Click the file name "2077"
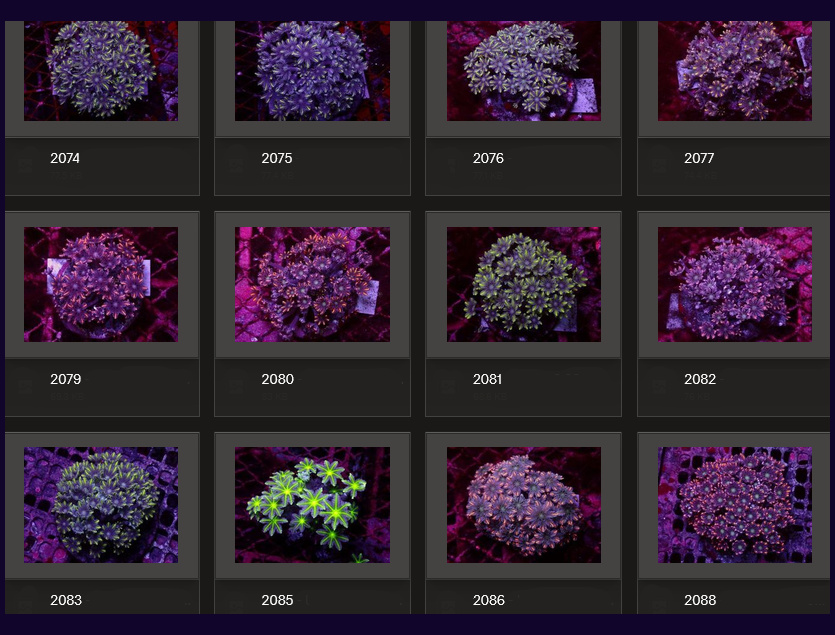 pos(699,158)
